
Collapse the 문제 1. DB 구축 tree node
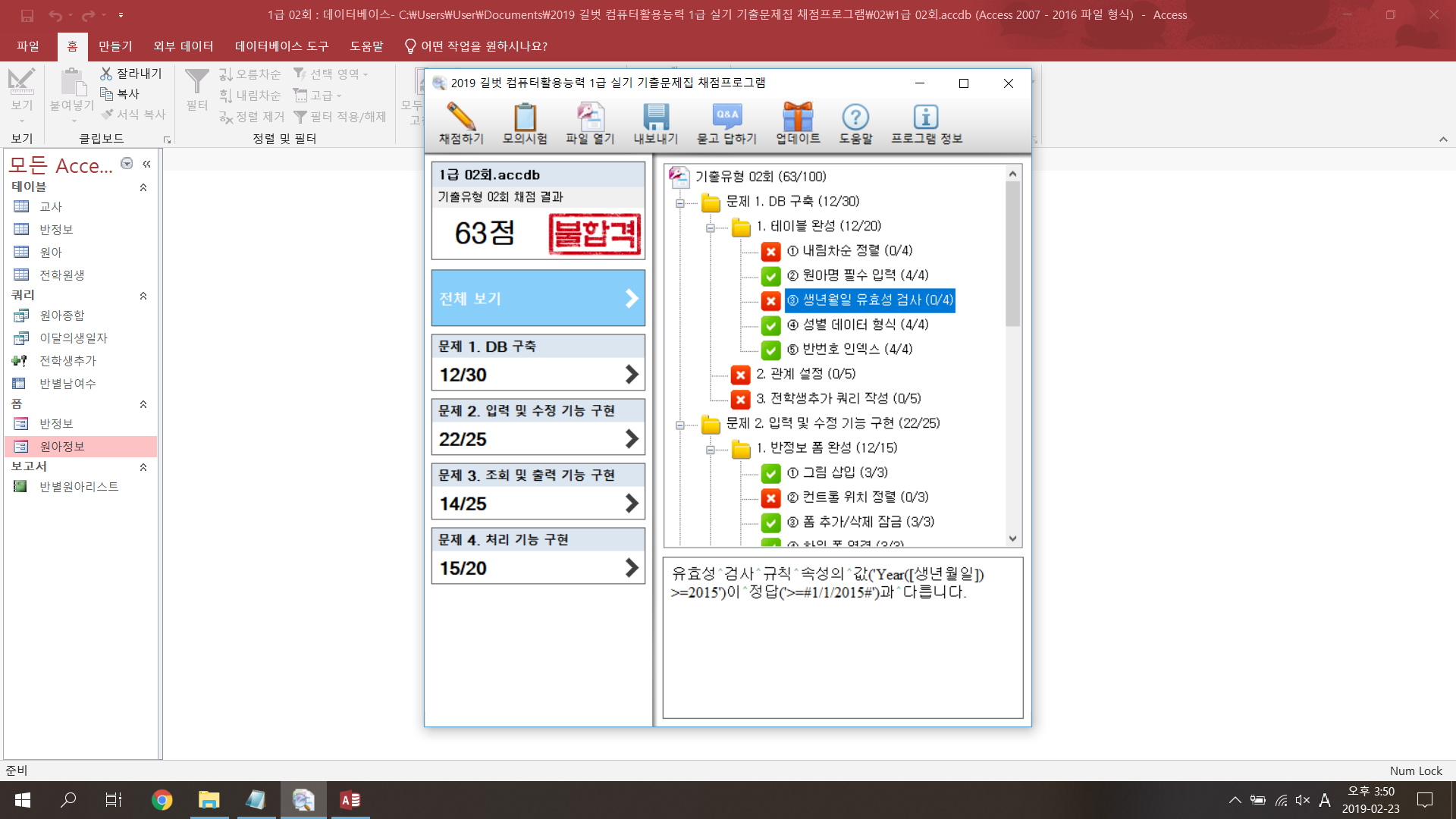[680, 202]
